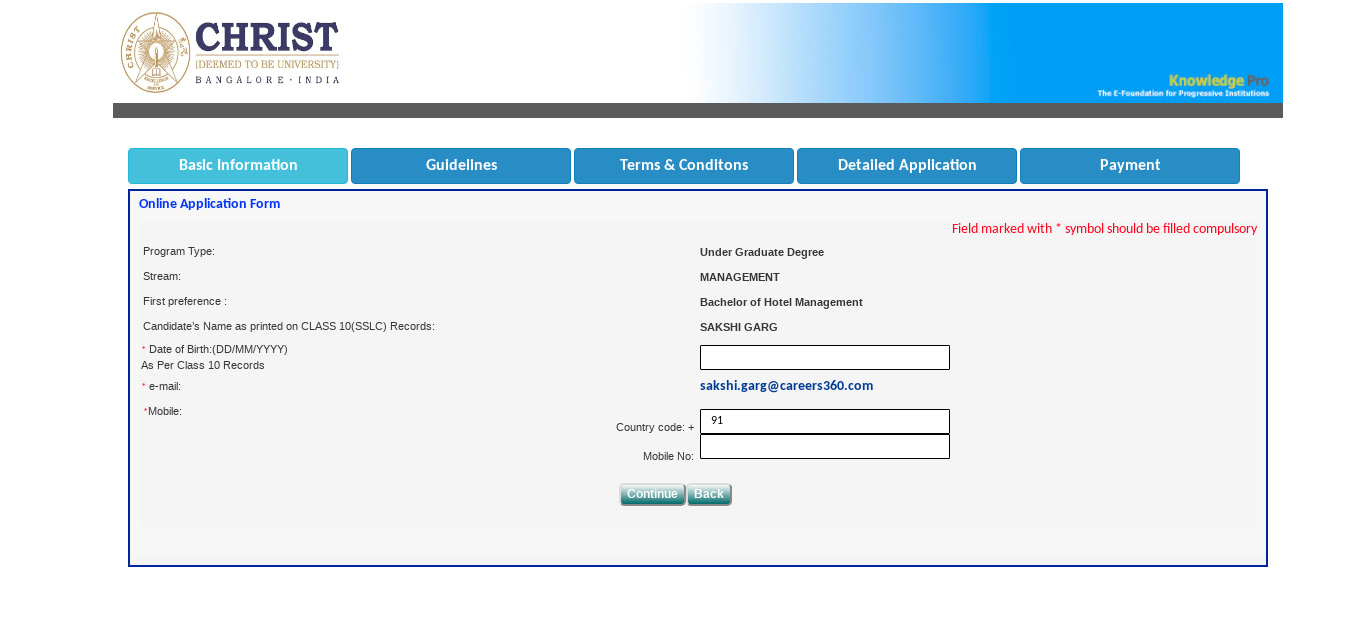1366x634 pixels.
Task: Click the Under Graduate Degree text
Action: [762, 252]
